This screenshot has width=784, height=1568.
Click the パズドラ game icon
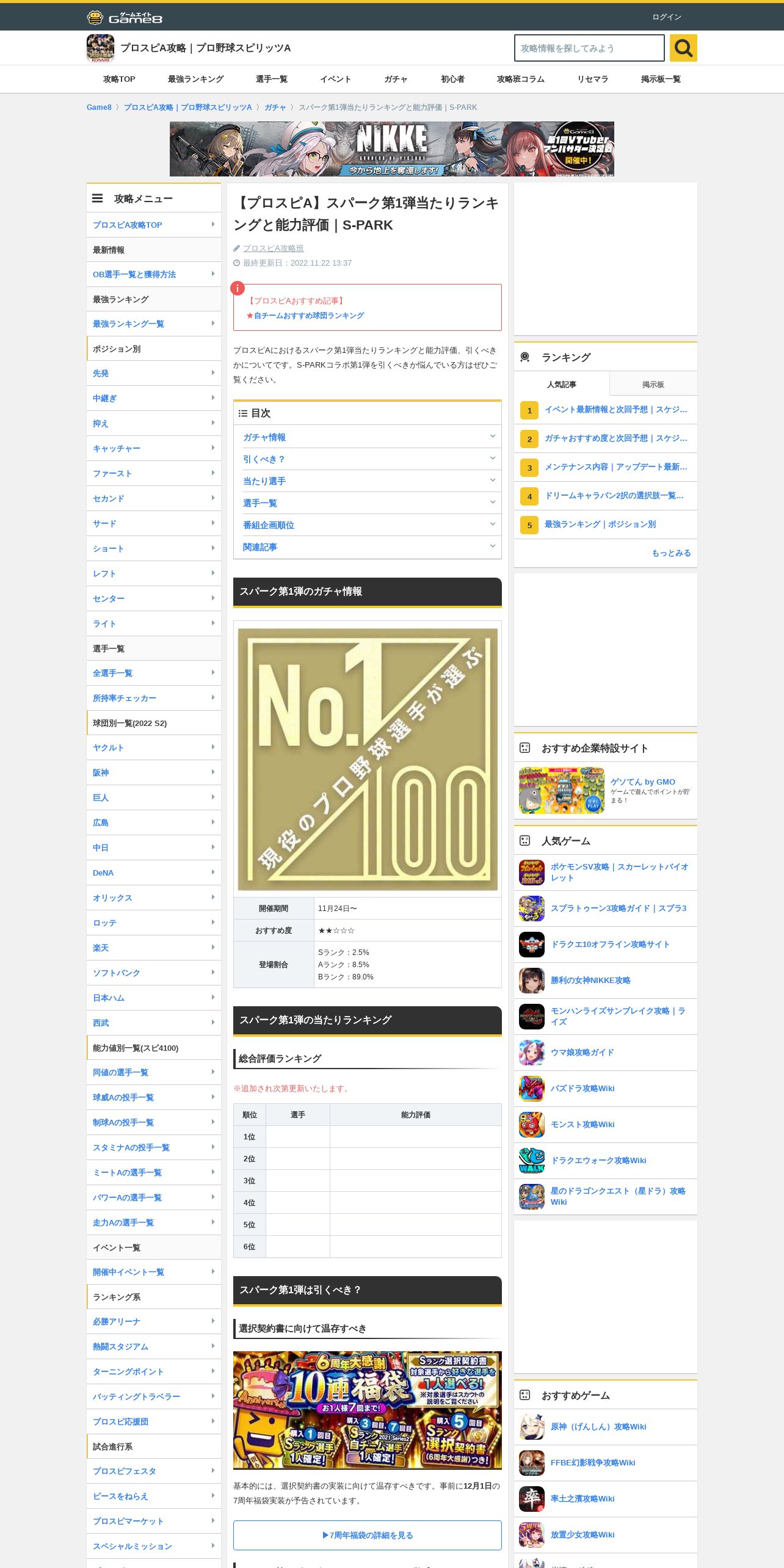[x=532, y=1089]
